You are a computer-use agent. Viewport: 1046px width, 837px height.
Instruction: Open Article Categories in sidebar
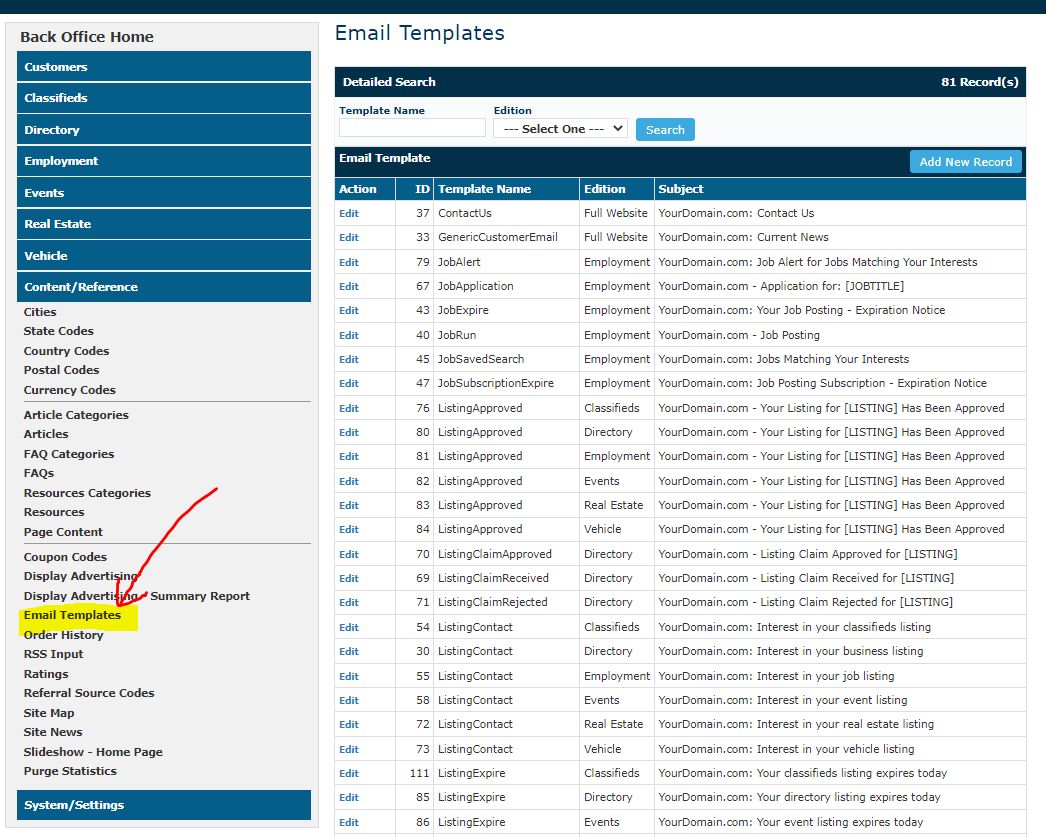coord(76,415)
